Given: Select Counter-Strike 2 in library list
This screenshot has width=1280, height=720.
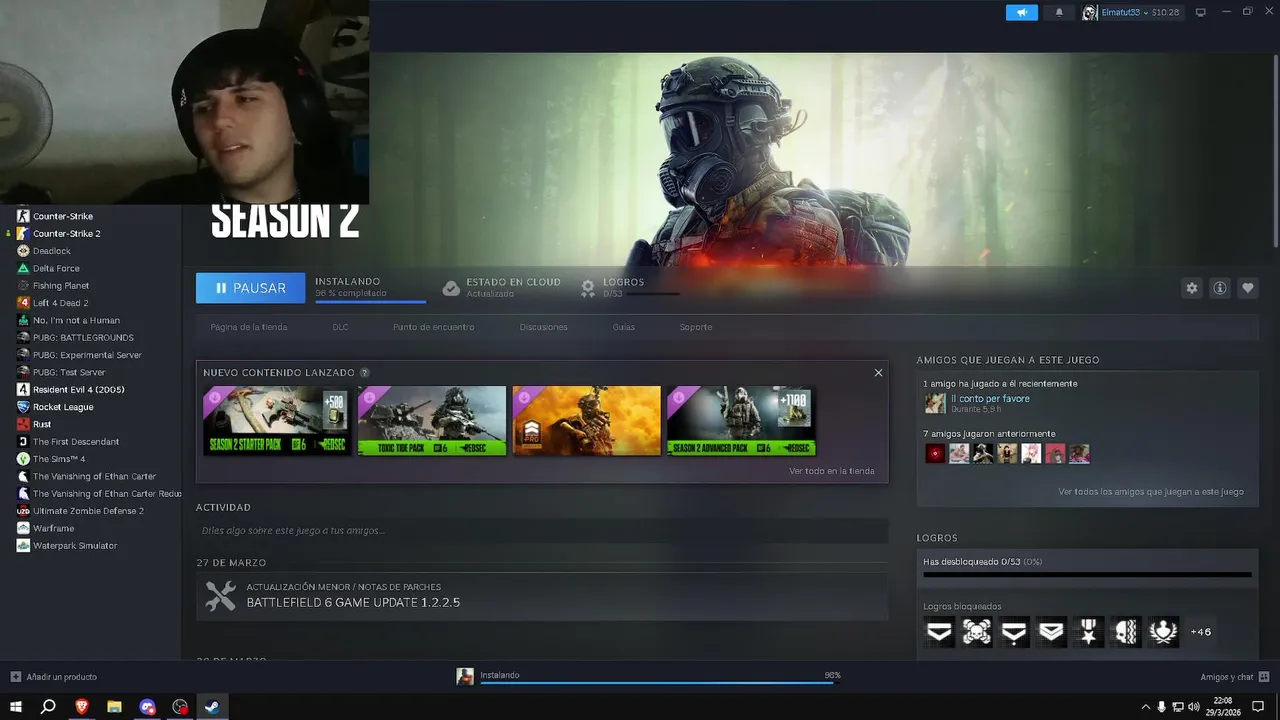Looking at the screenshot, I should pyautogui.click(x=67, y=234).
